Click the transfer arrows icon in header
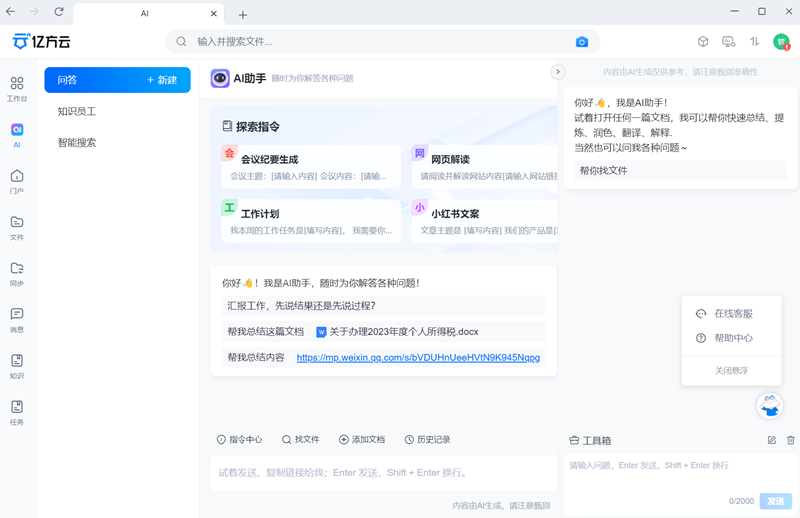This screenshot has width=800, height=518. (x=754, y=42)
